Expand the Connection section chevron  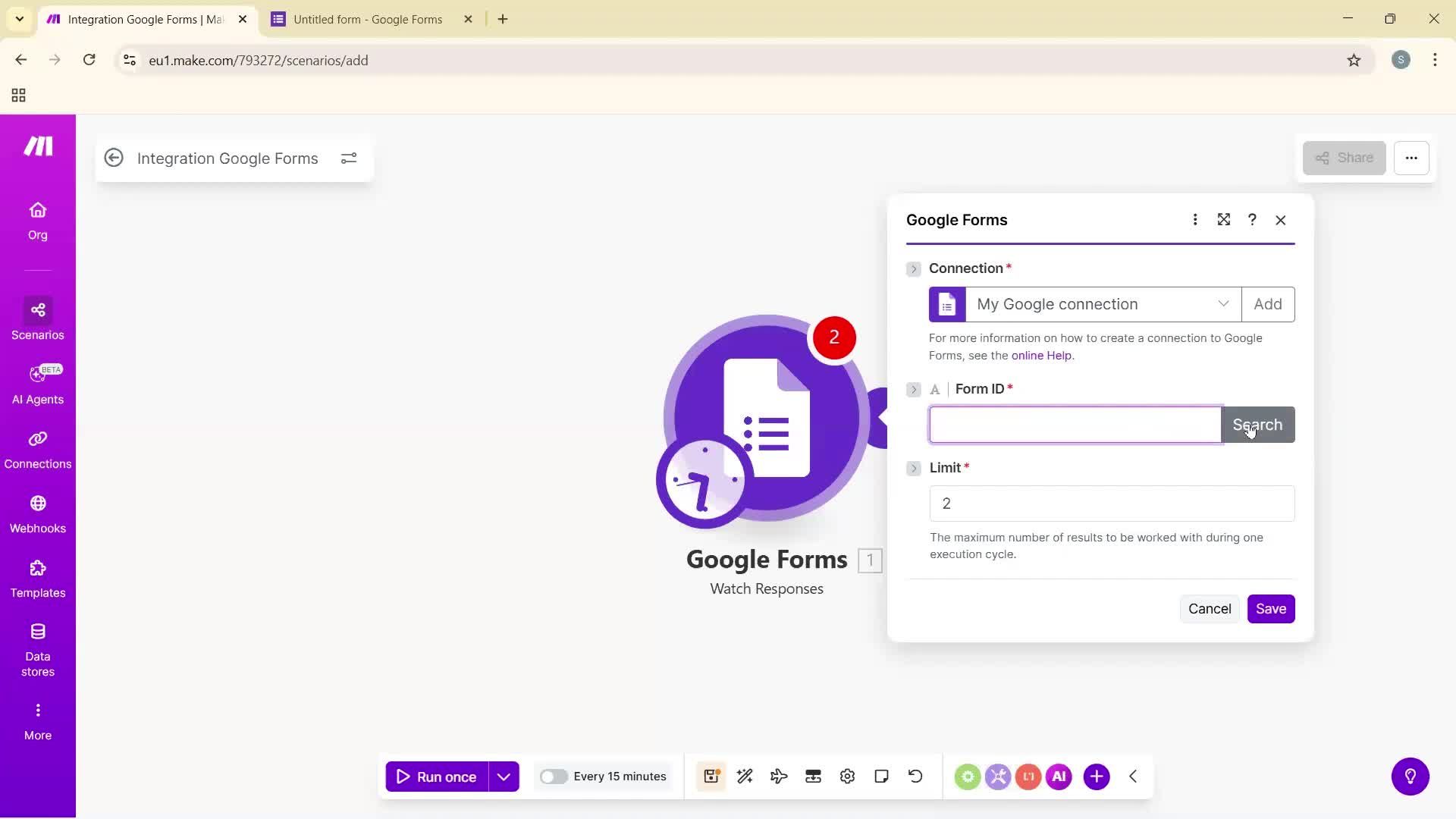click(x=914, y=268)
